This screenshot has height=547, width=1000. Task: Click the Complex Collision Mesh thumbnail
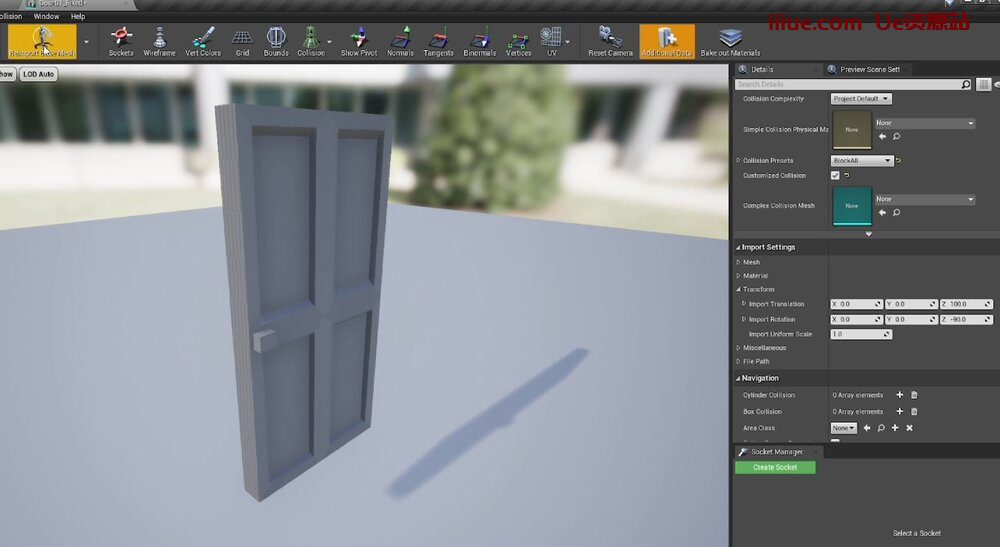pyautogui.click(x=852, y=205)
